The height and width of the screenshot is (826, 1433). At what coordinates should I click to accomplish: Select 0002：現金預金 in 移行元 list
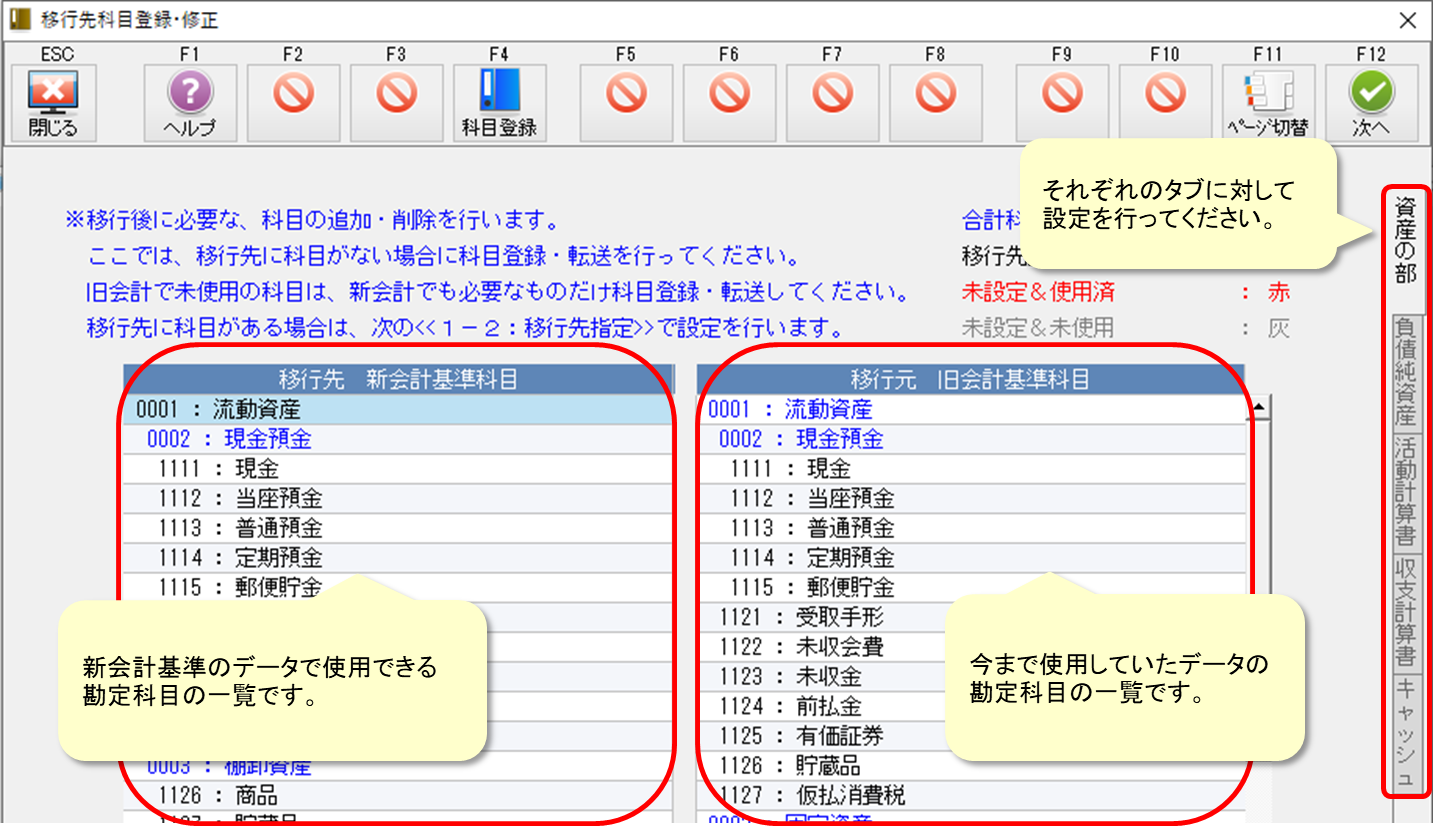pyautogui.click(x=972, y=439)
